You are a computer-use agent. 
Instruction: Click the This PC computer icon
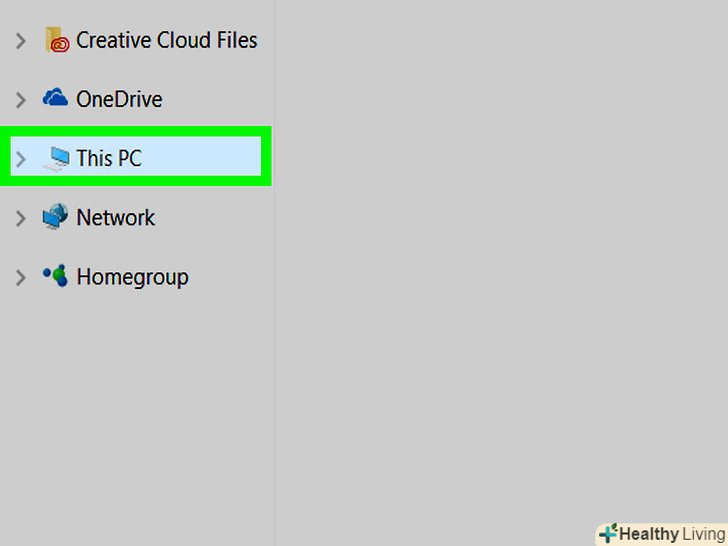(56, 158)
